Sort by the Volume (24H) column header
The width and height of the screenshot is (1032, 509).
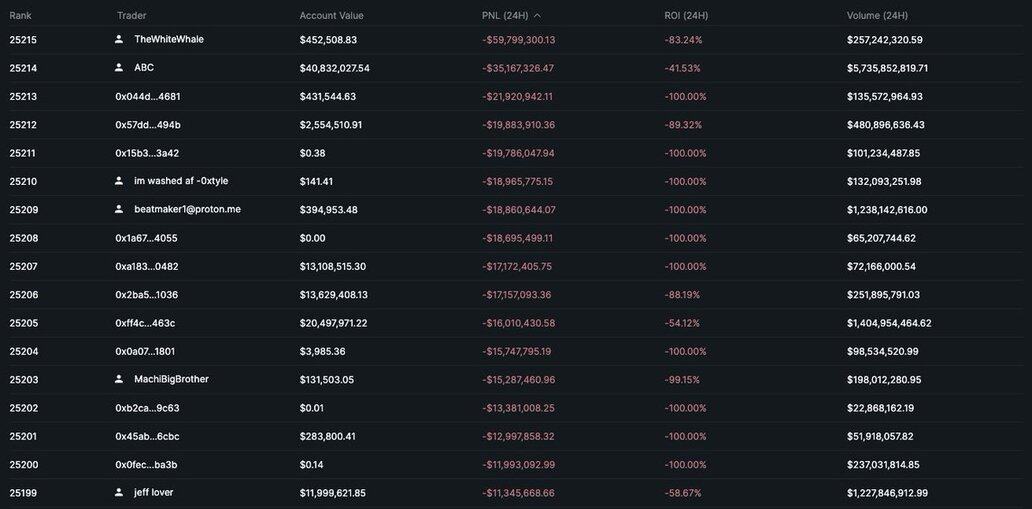(x=877, y=16)
